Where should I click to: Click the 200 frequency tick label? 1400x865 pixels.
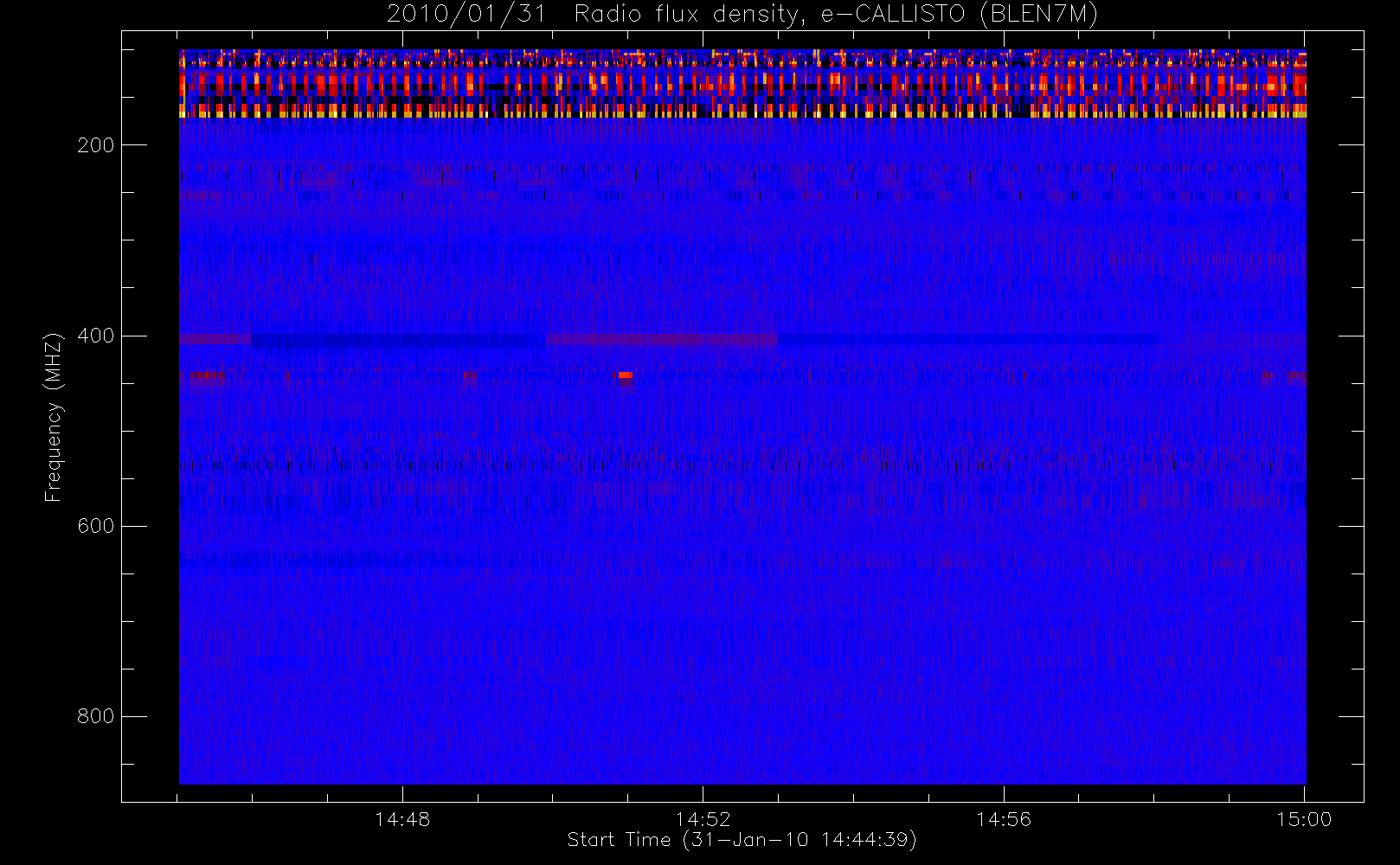click(x=96, y=145)
